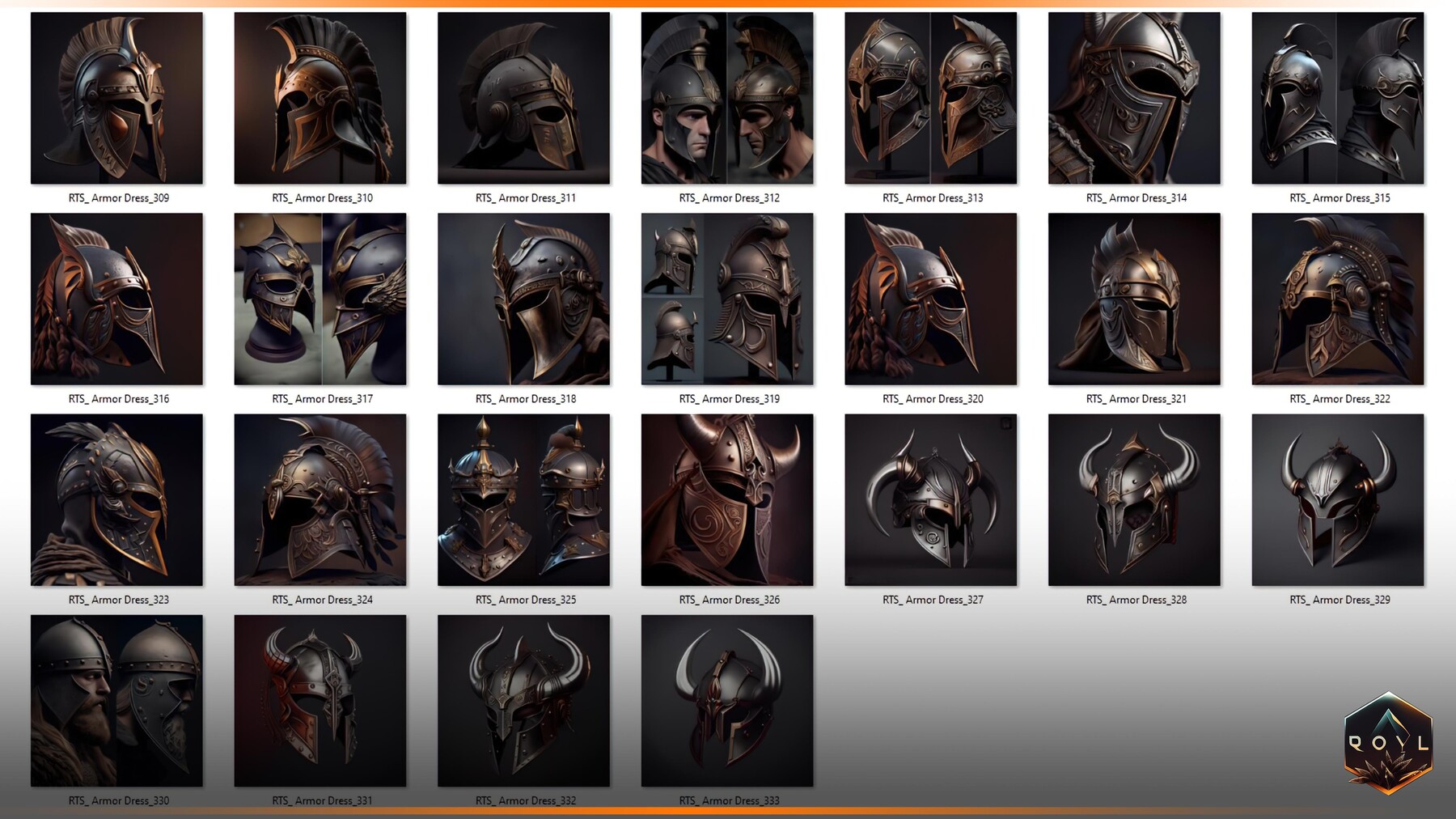Select the RTS_Armor Dress_329 horned helmet thumbnail

(1338, 499)
